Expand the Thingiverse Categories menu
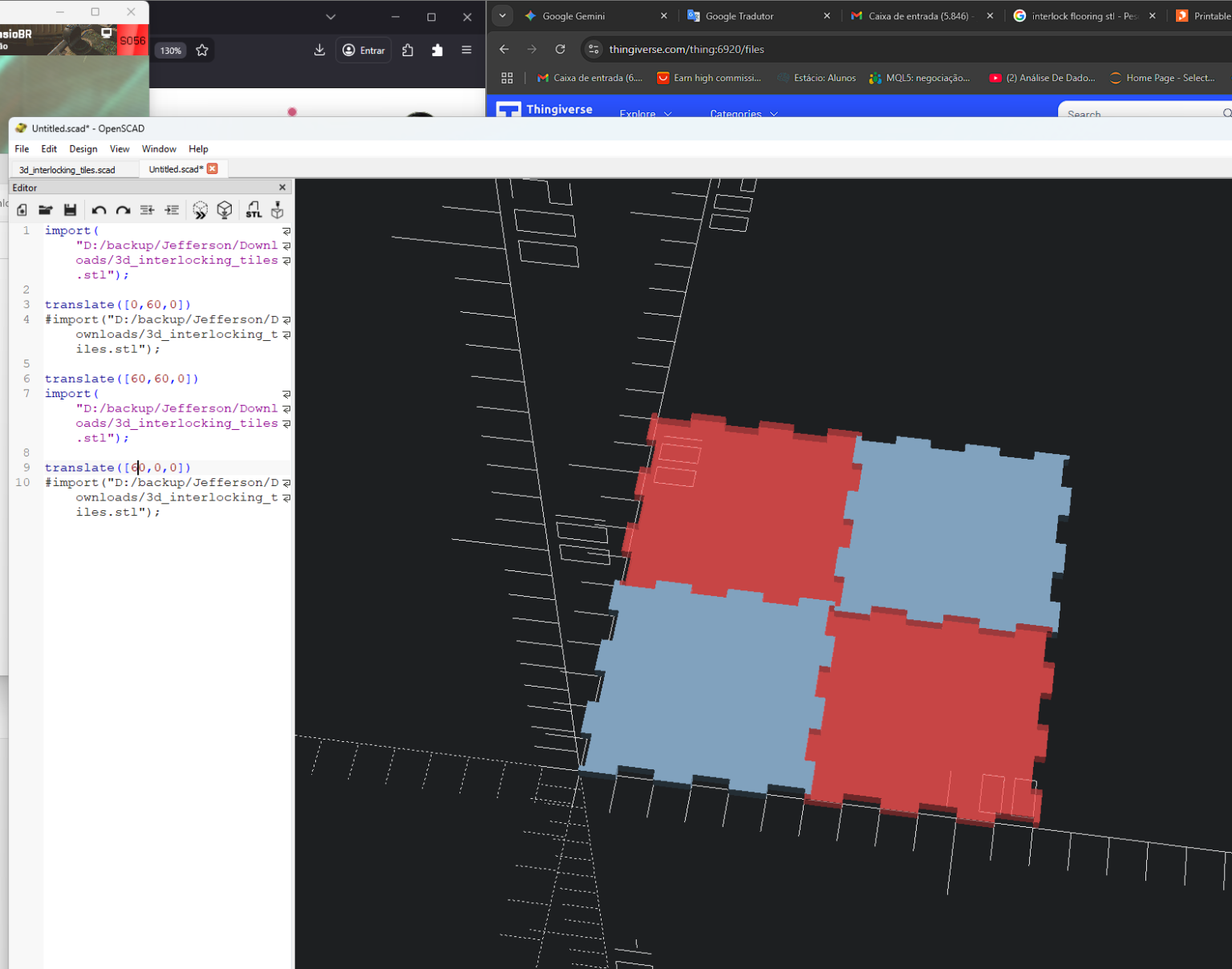The width and height of the screenshot is (1232, 969). coord(744,113)
